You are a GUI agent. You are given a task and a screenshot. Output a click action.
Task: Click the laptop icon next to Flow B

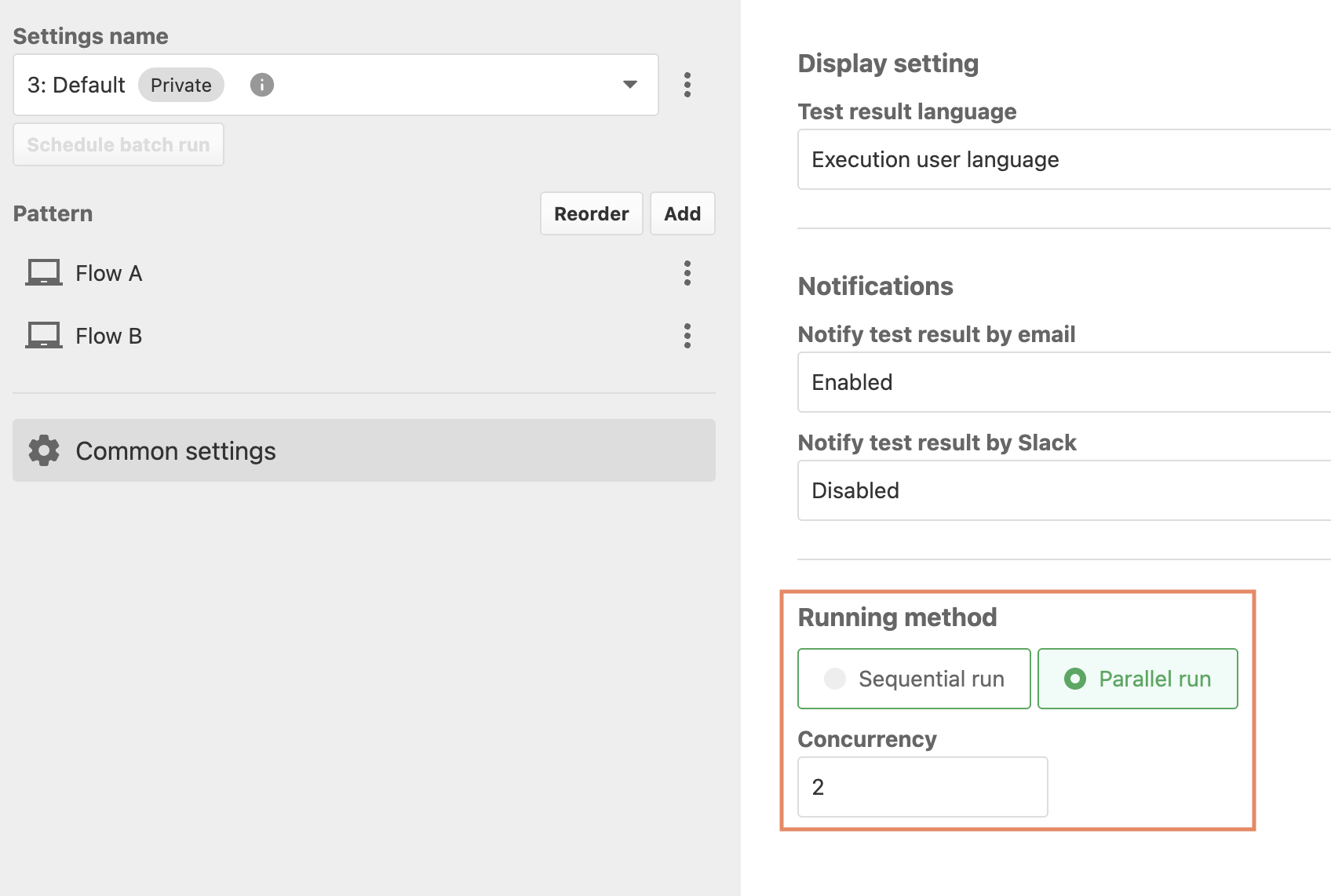pyautogui.click(x=44, y=336)
